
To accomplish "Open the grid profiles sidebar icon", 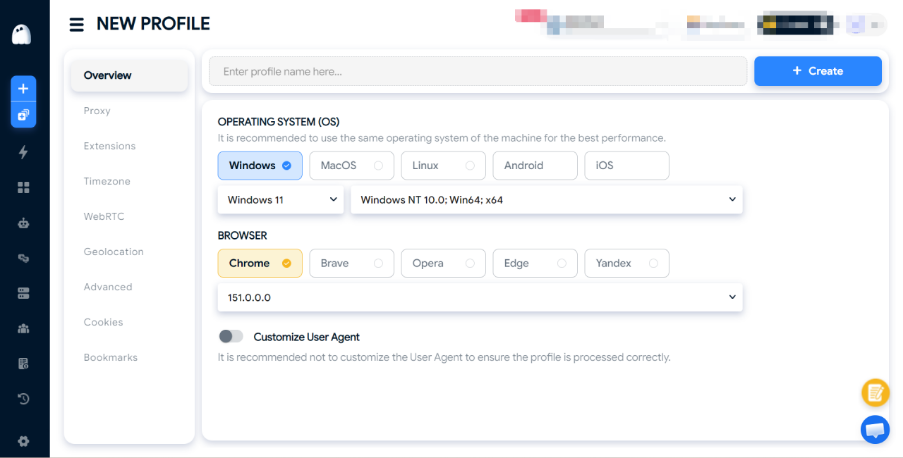I will point(23,187).
